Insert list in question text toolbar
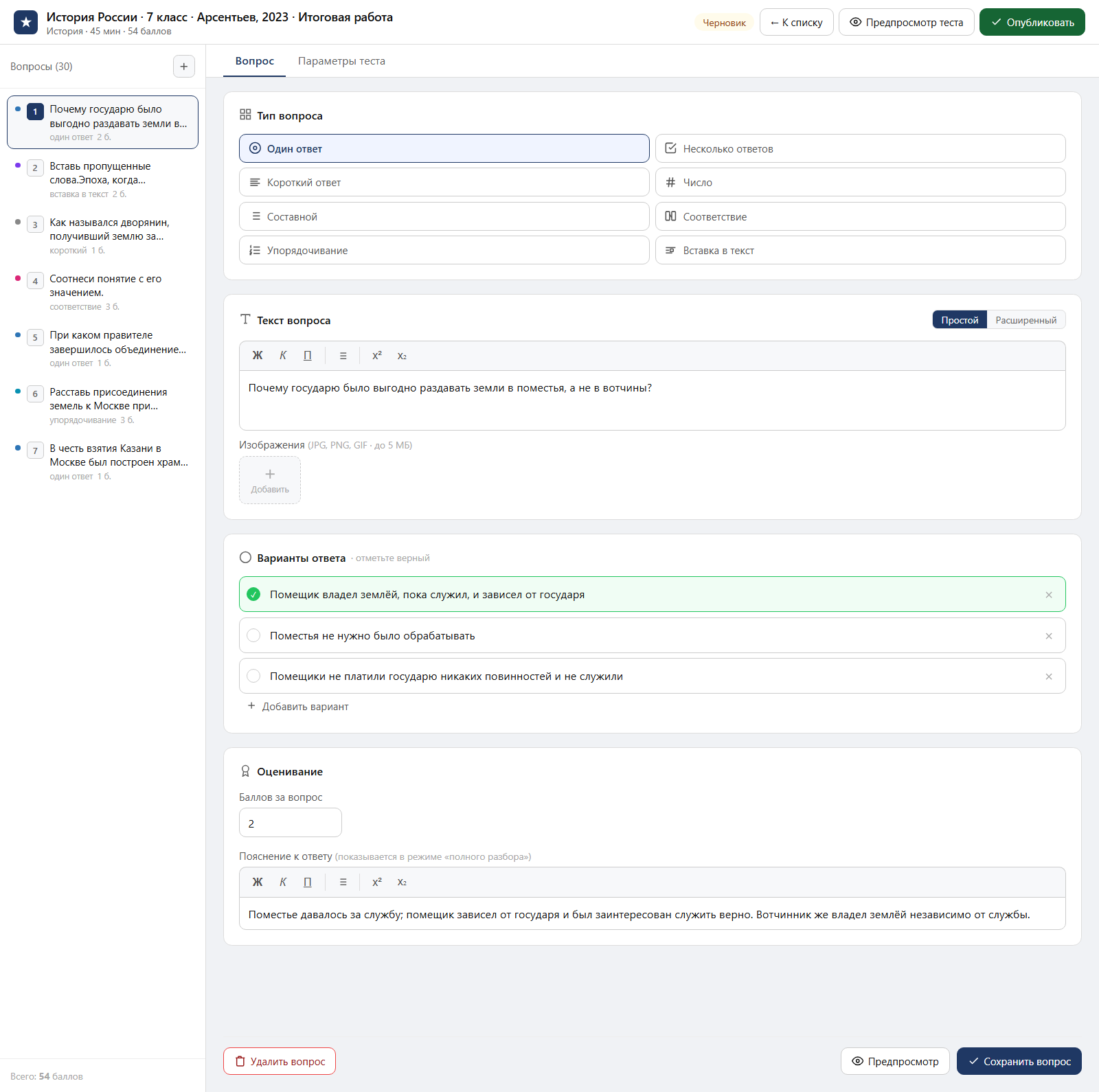 (343, 356)
